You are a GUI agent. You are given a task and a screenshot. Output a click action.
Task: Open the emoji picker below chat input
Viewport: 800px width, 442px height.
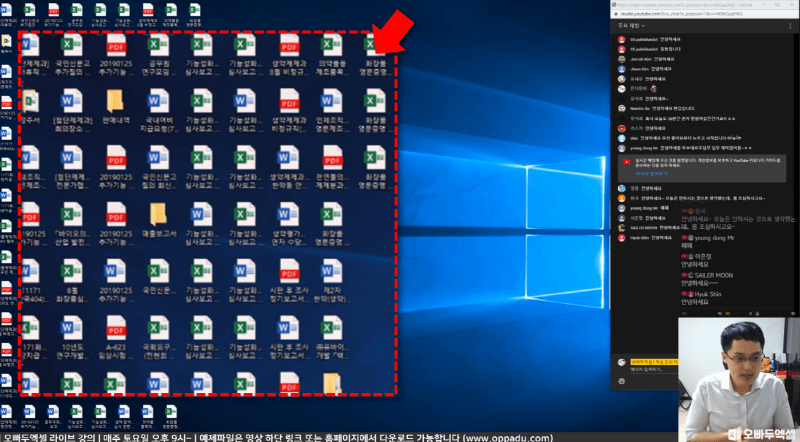click(621, 382)
